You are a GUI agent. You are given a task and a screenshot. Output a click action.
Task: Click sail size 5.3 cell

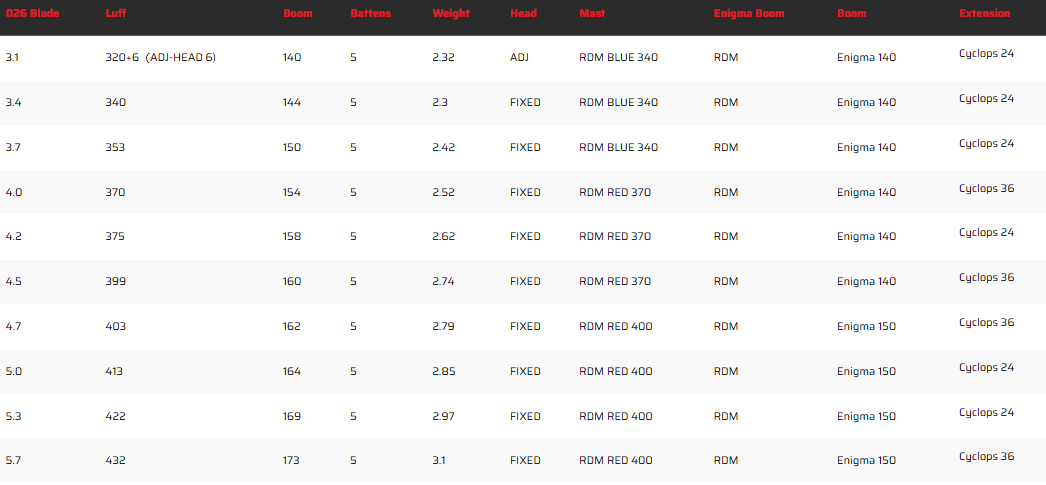point(13,416)
